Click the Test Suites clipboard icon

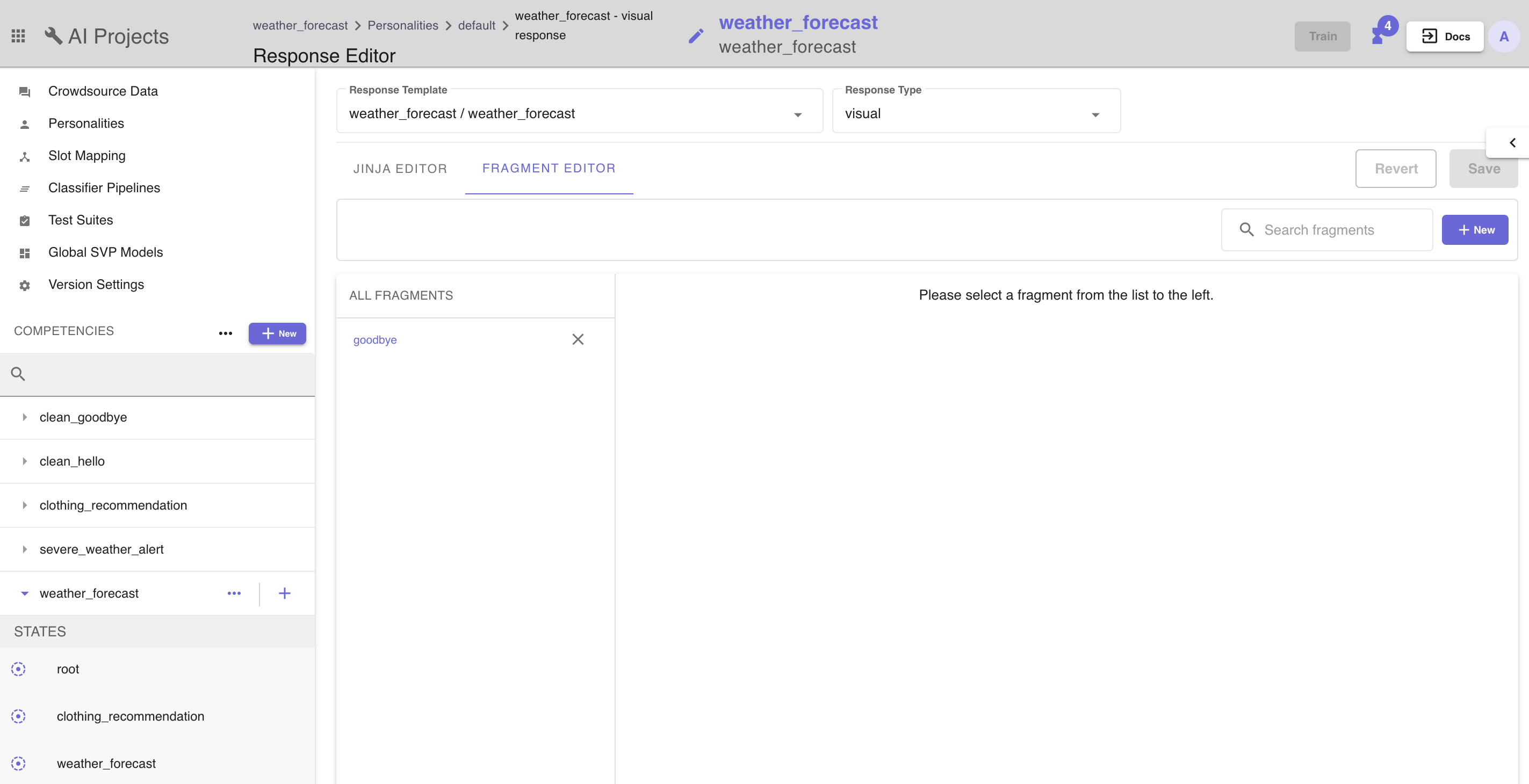coord(24,221)
